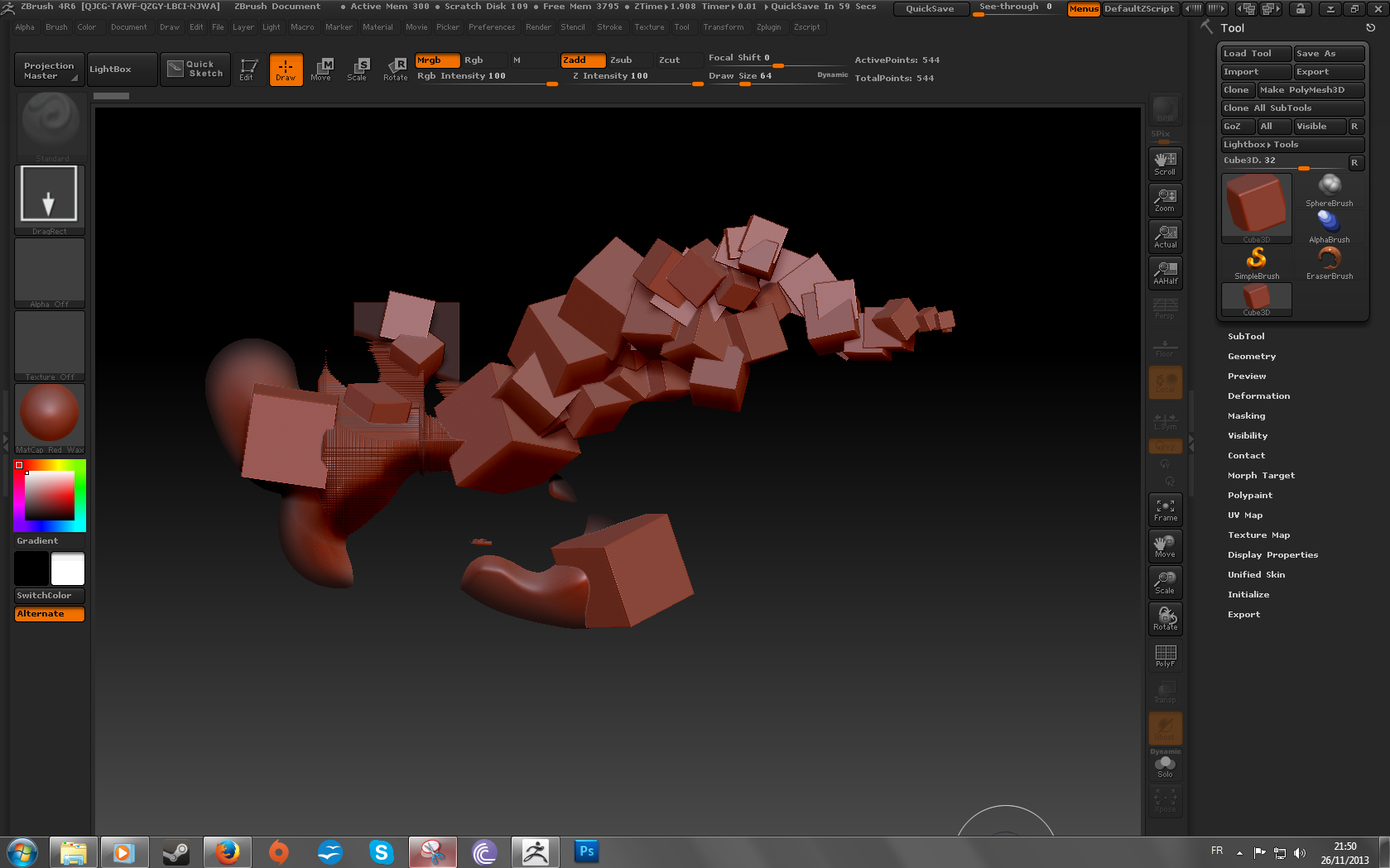Viewport: 1390px width, 868px height.
Task: Click the color picker gradient square
Action: [50, 496]
